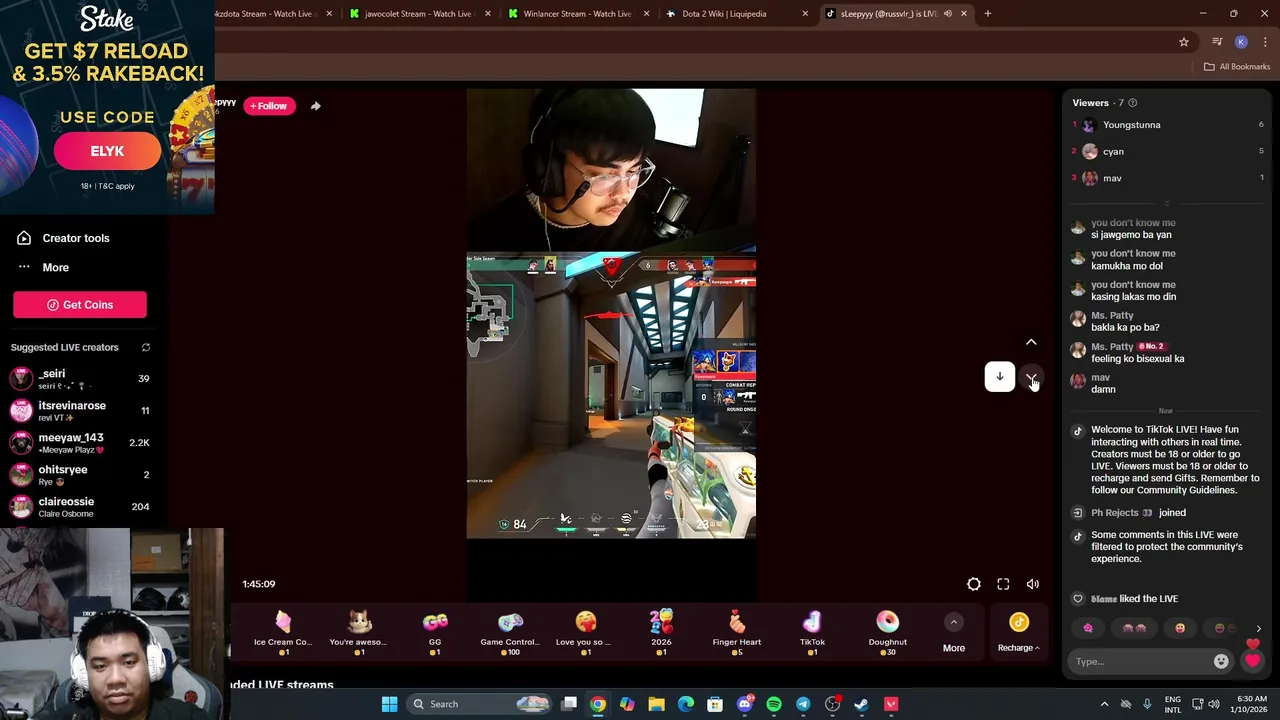Image resolution: width=1280 pixels, height=720 pixels.
Task: Send the rose quick reaction
Action: tap(1088, 628)
